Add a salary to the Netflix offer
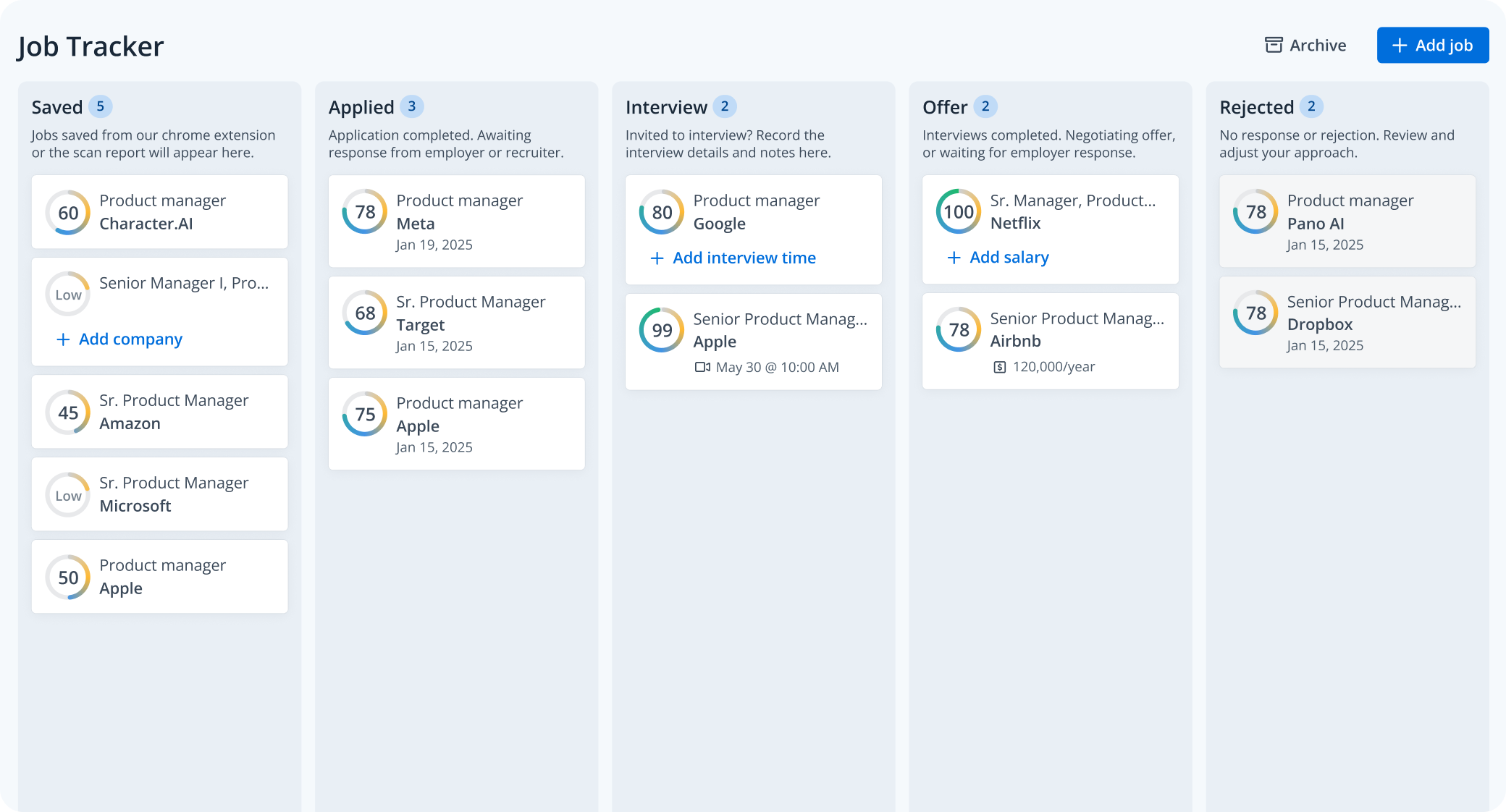Screen dimensions: 1506x812 (997, 257)
